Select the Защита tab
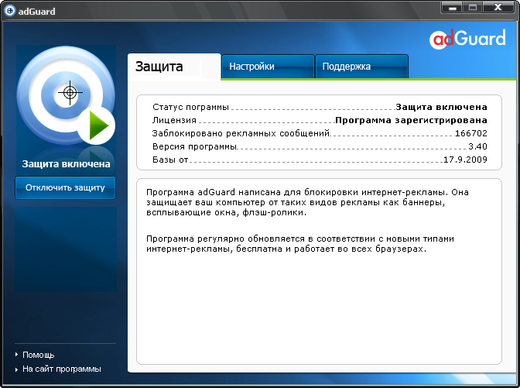The image size is (520, 388). [x=174, y=67]
